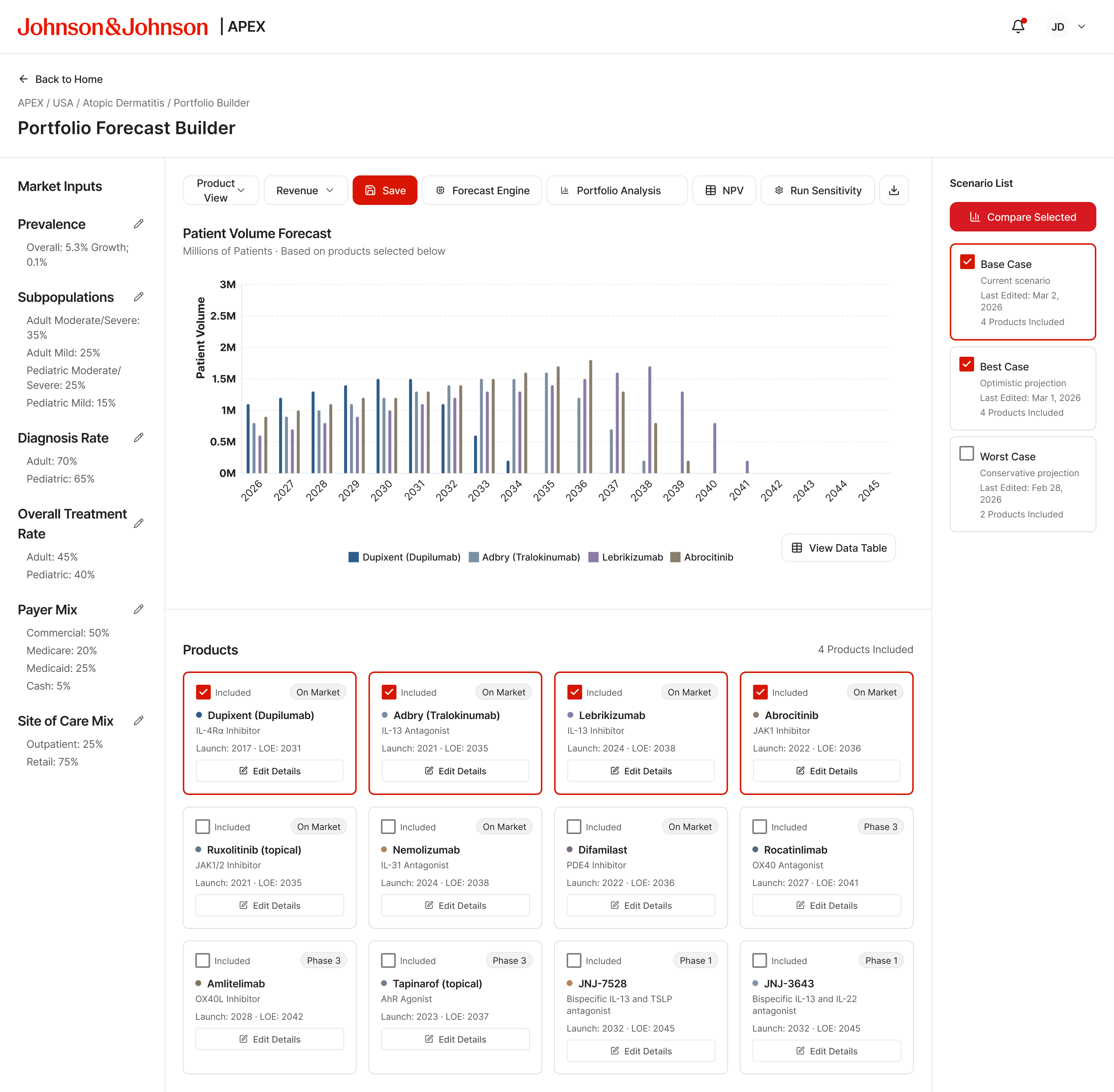Viewport: 1114px width, 1092px height.
Task: Check Included for Difamilast
Action: [x=574, y=826]
